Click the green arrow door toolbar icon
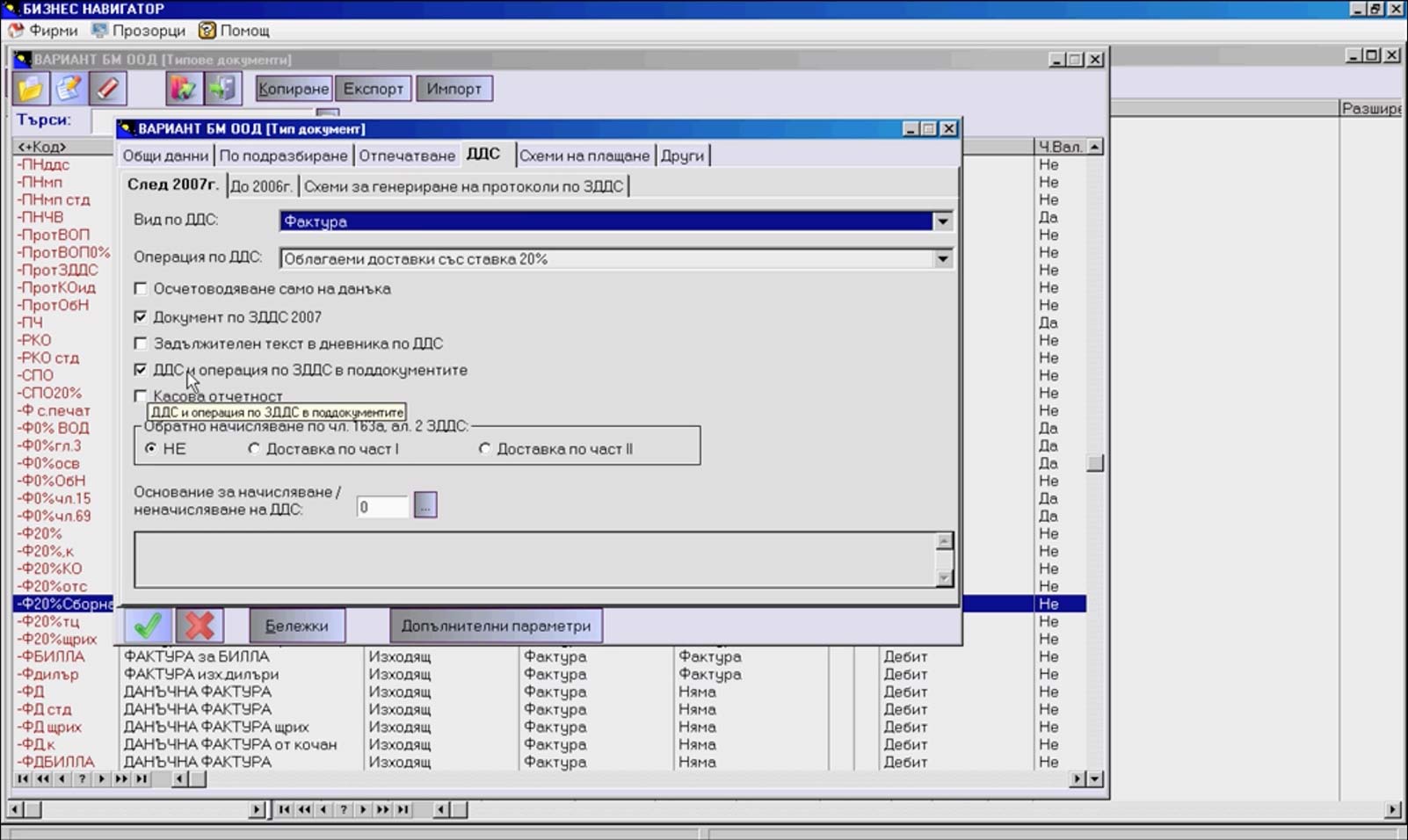Image resolution: width=1408 pixels, height=840 pixels. [221, 89]
